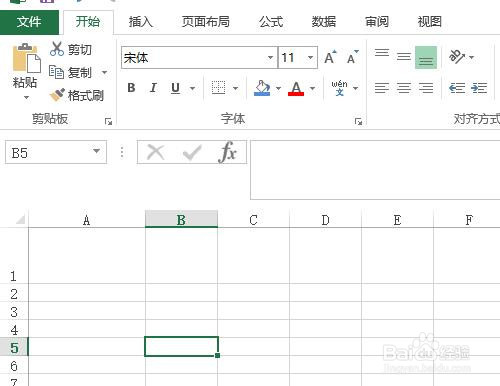The height and width of the screenshot is (386, 500).
Task: Decrease indent icon
Action: click(x=457, y=88)
